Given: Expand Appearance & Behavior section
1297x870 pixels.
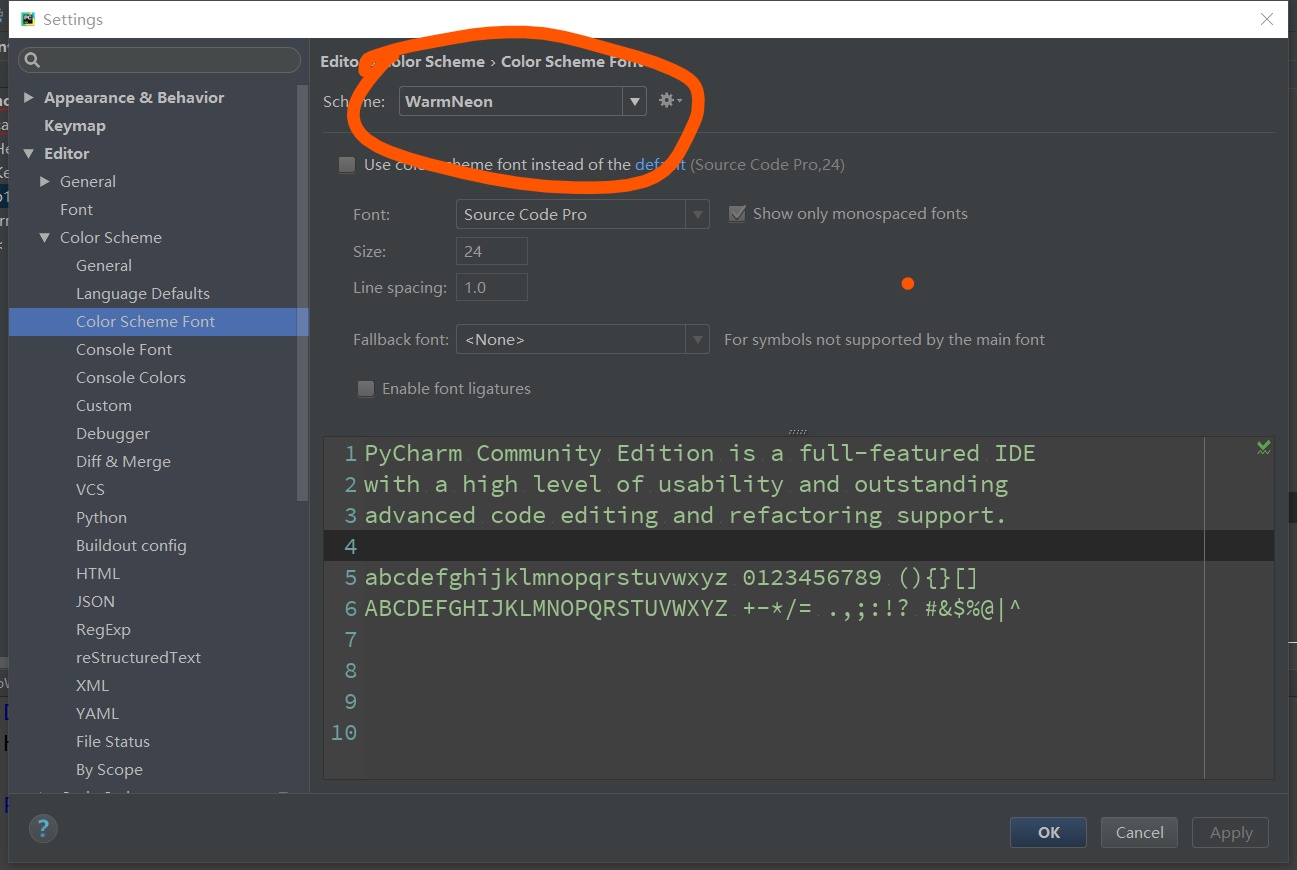Looking at the screenshot, I should pyautogui.click(x=29, y=97).
